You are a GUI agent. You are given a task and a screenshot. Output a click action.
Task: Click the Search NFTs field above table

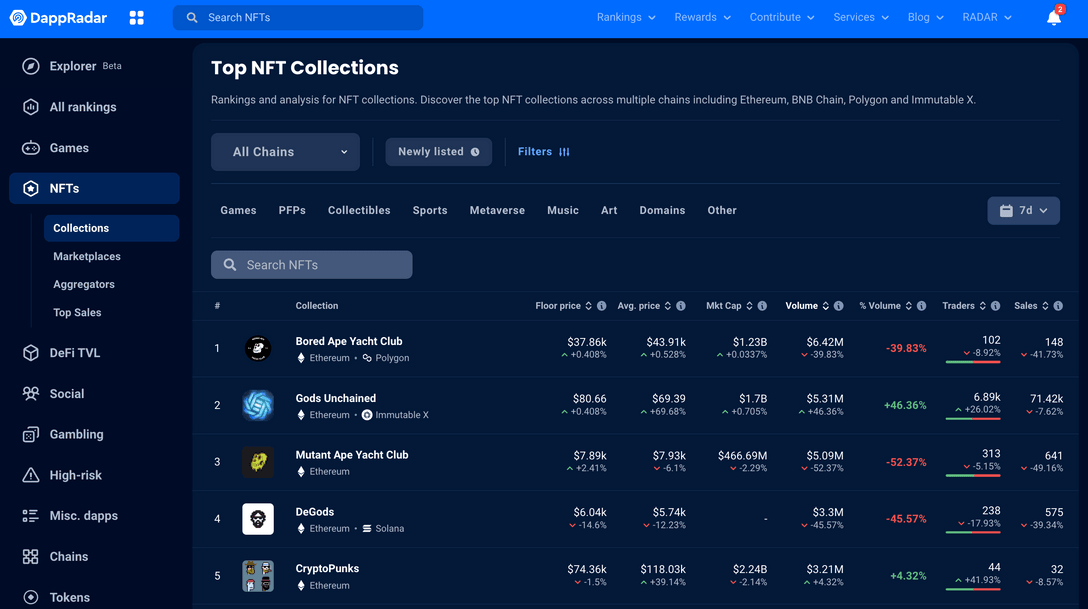(x=312, y=265)
